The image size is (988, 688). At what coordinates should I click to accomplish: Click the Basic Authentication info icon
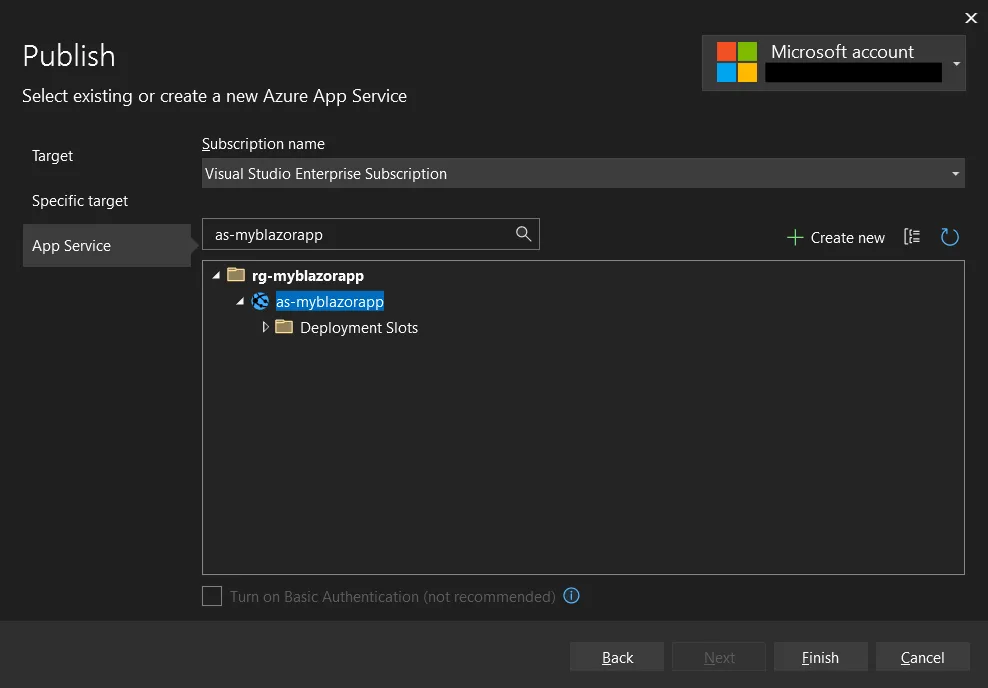click(572, 595)
